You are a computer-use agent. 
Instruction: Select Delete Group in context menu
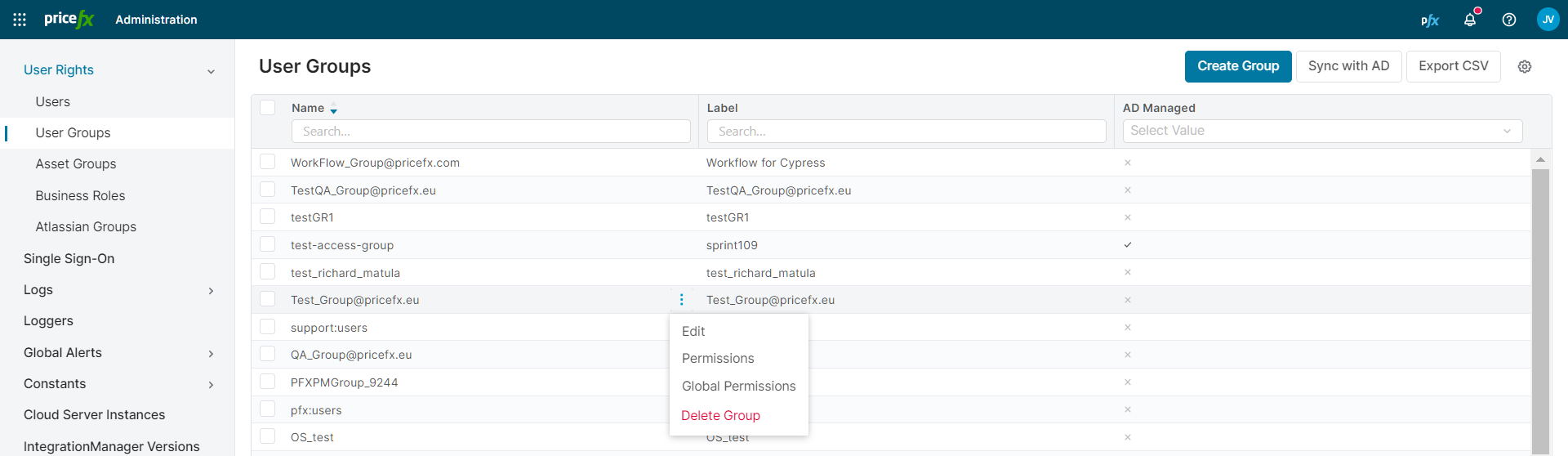pos(720,415)
